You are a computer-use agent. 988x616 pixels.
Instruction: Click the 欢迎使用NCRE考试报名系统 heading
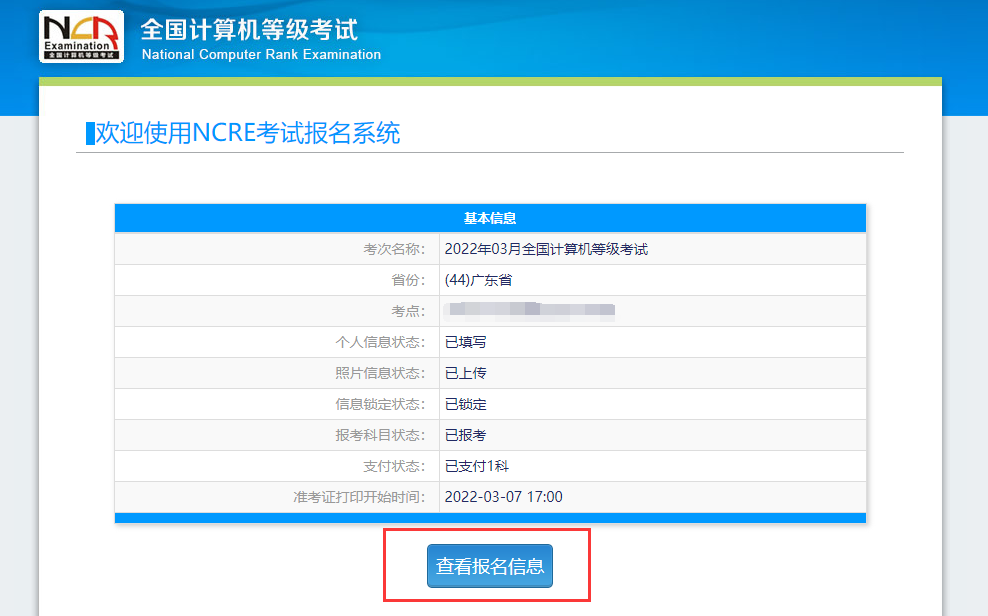(x=245, y=134)
